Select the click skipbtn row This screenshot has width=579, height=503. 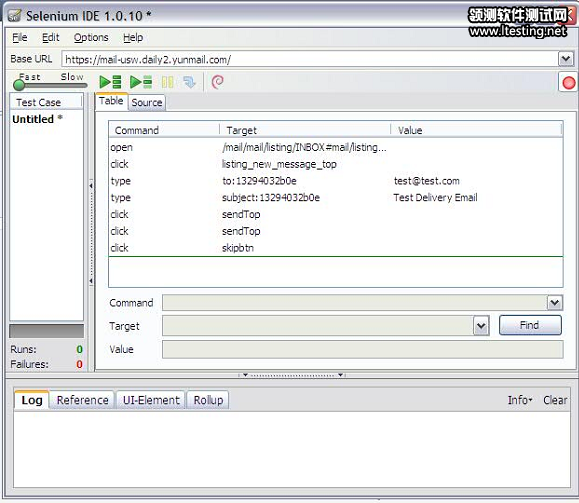pyautogui.click(x=336, y=248)
